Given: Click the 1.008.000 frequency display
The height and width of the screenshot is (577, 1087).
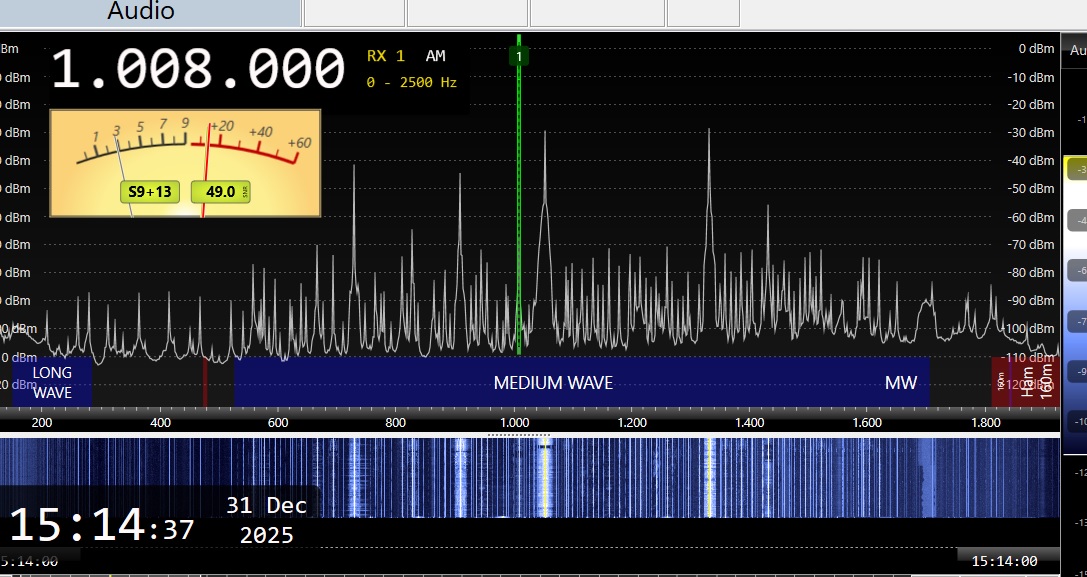Looking at the screenshot, I should tap(198, 70).
